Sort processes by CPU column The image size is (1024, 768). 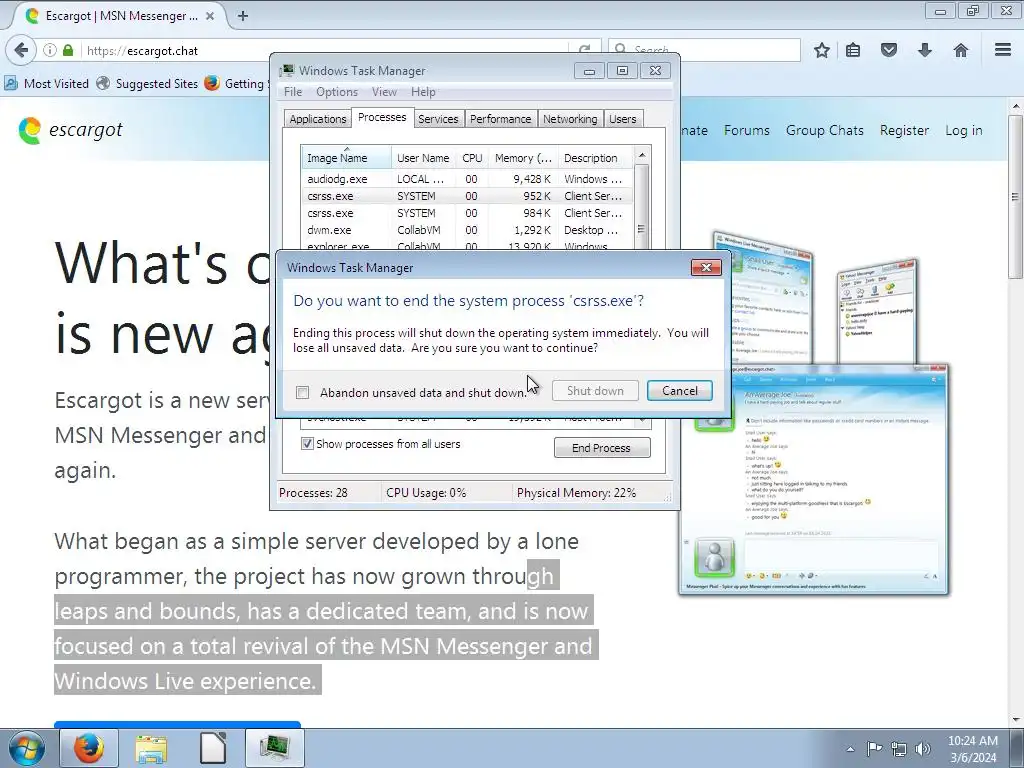(x=472, y=158)
